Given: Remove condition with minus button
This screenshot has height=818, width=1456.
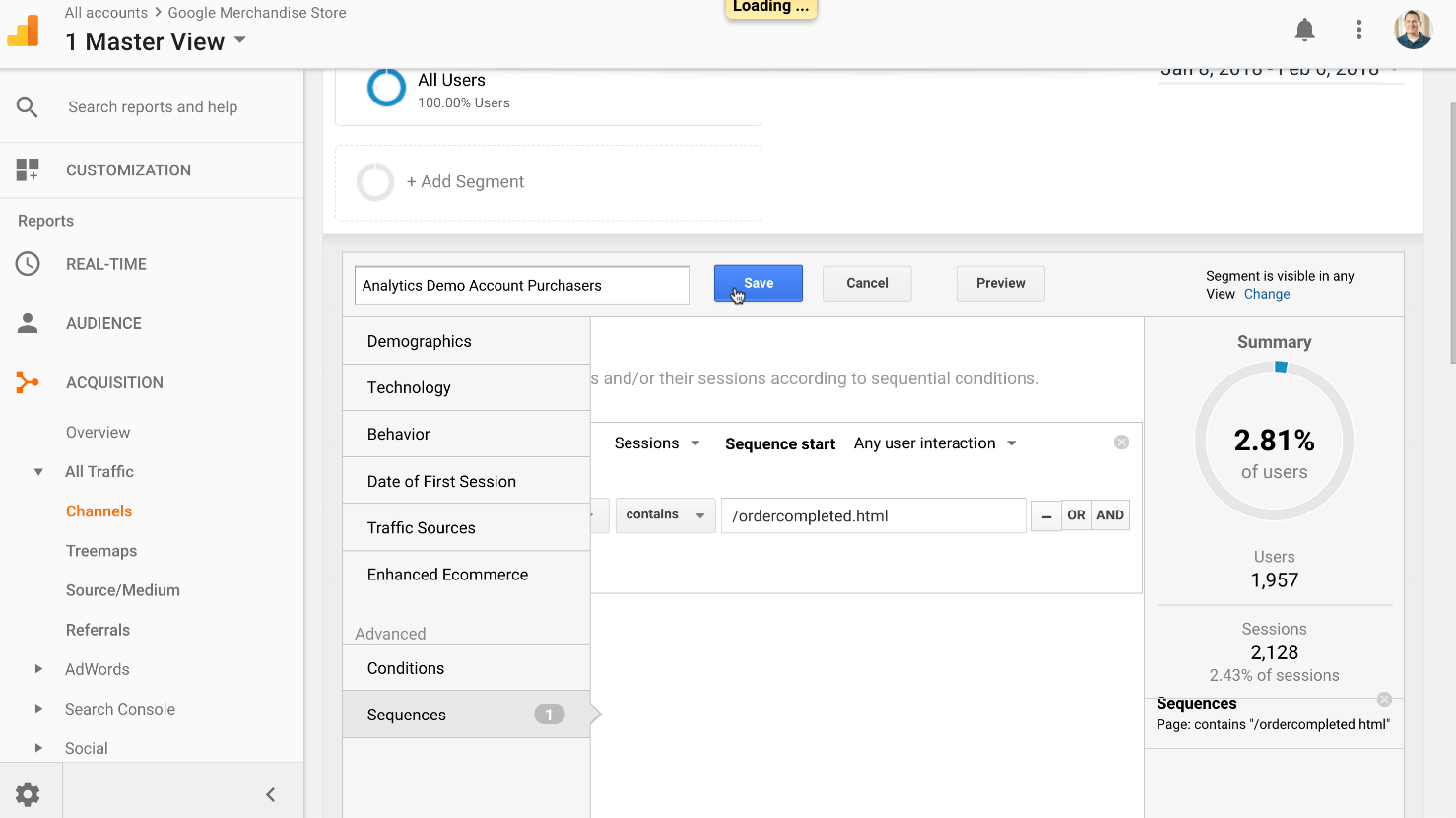Looking at the screenshot, I should tap(1046, 515).
